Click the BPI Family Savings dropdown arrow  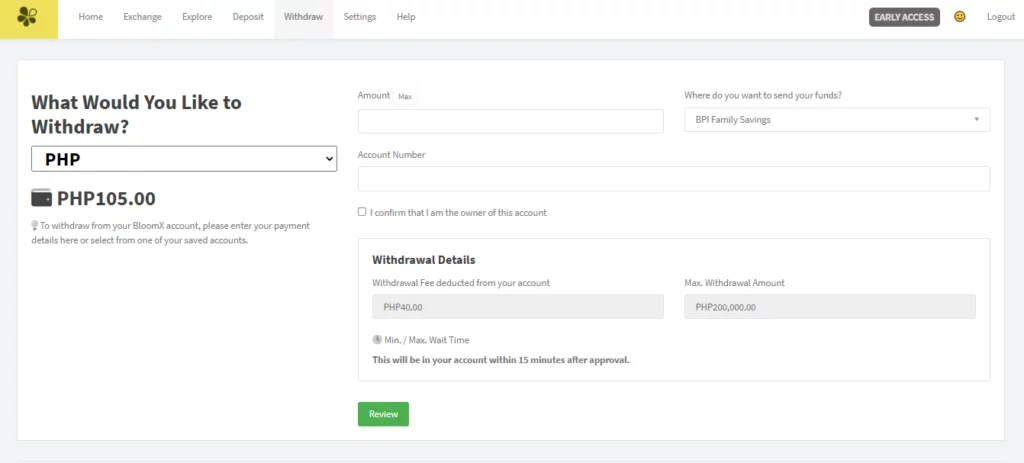coord(976,120)
